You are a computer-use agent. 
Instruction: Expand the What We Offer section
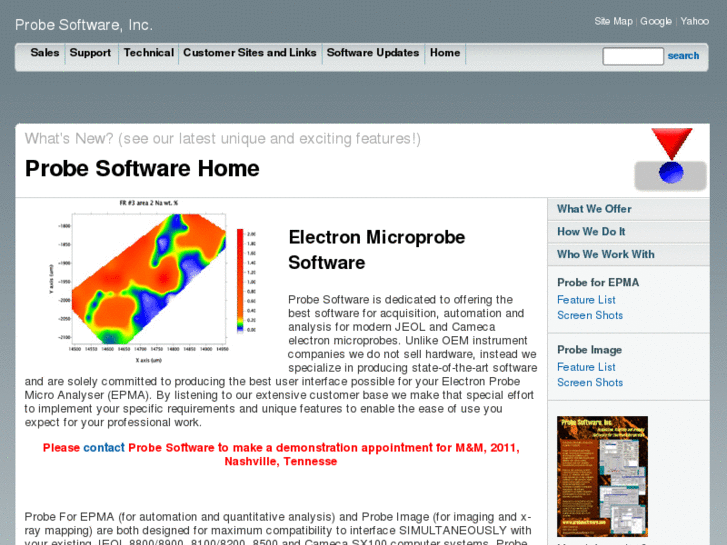coord(628,209)
